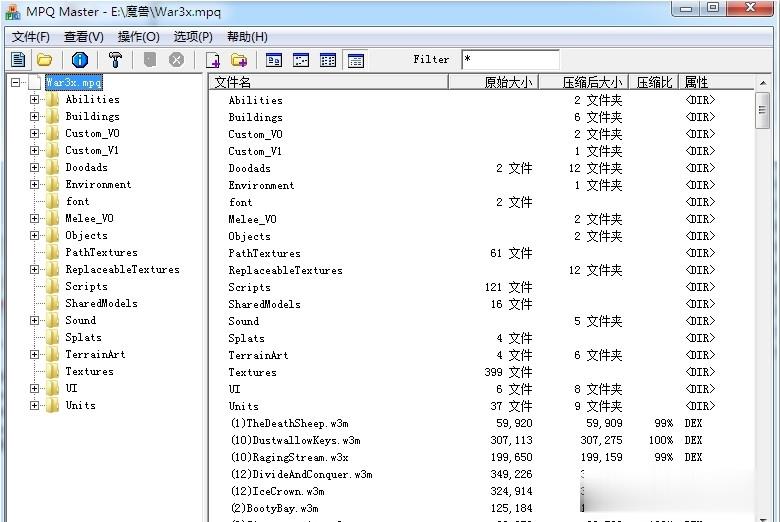
Task: Click the Add folder icon
Action: pyautogui.click(x=239, y=60)
